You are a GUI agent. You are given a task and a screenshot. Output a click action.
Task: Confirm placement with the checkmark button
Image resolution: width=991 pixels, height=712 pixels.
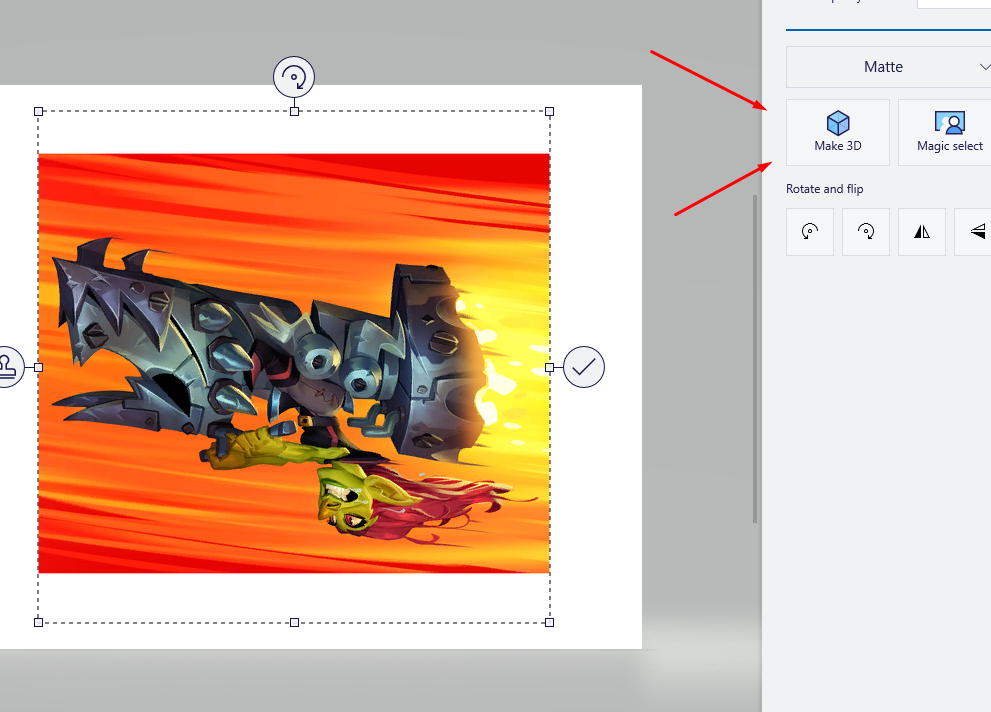(x=584, y=366)
